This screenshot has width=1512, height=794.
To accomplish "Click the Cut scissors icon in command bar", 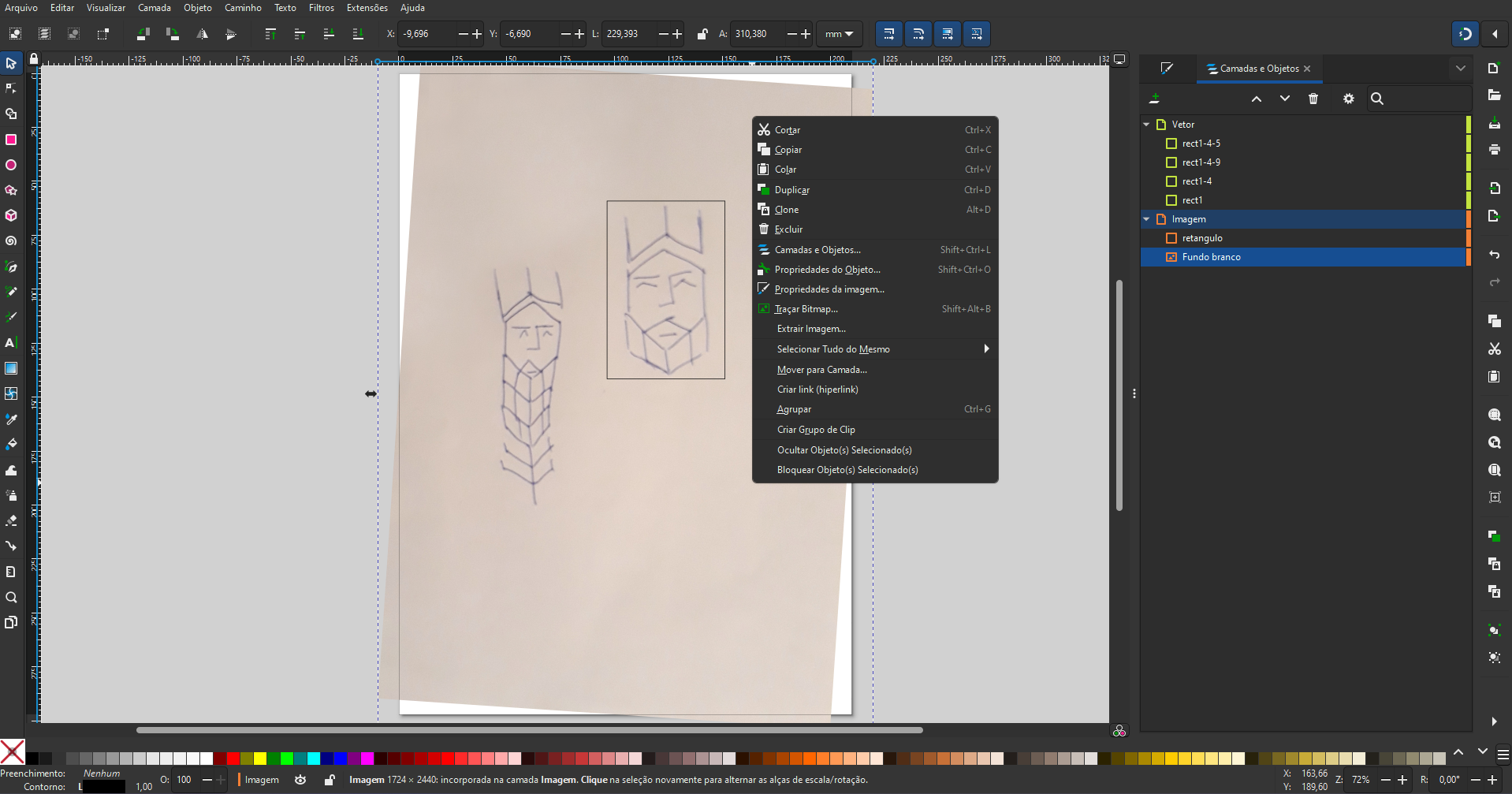I will click(x=1494, y=349).
